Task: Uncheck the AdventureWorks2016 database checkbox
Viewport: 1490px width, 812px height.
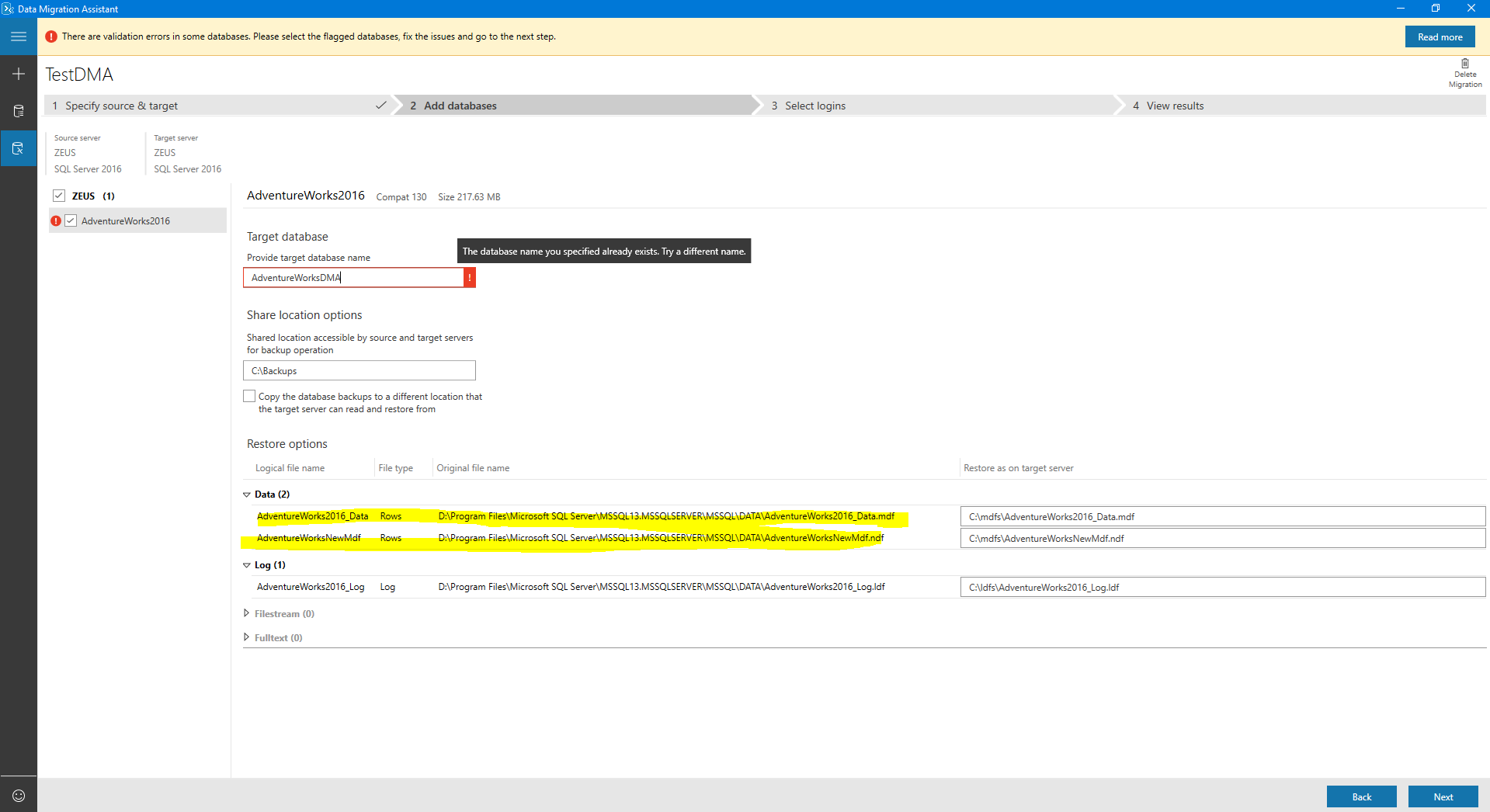Action: click(x=71, y=221)
